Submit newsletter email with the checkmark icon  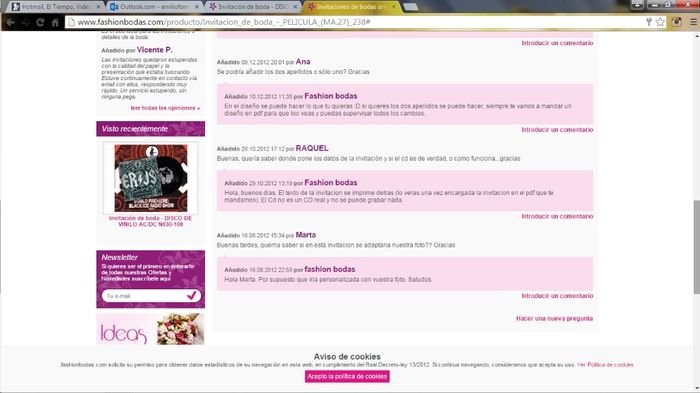click(192, 296)
